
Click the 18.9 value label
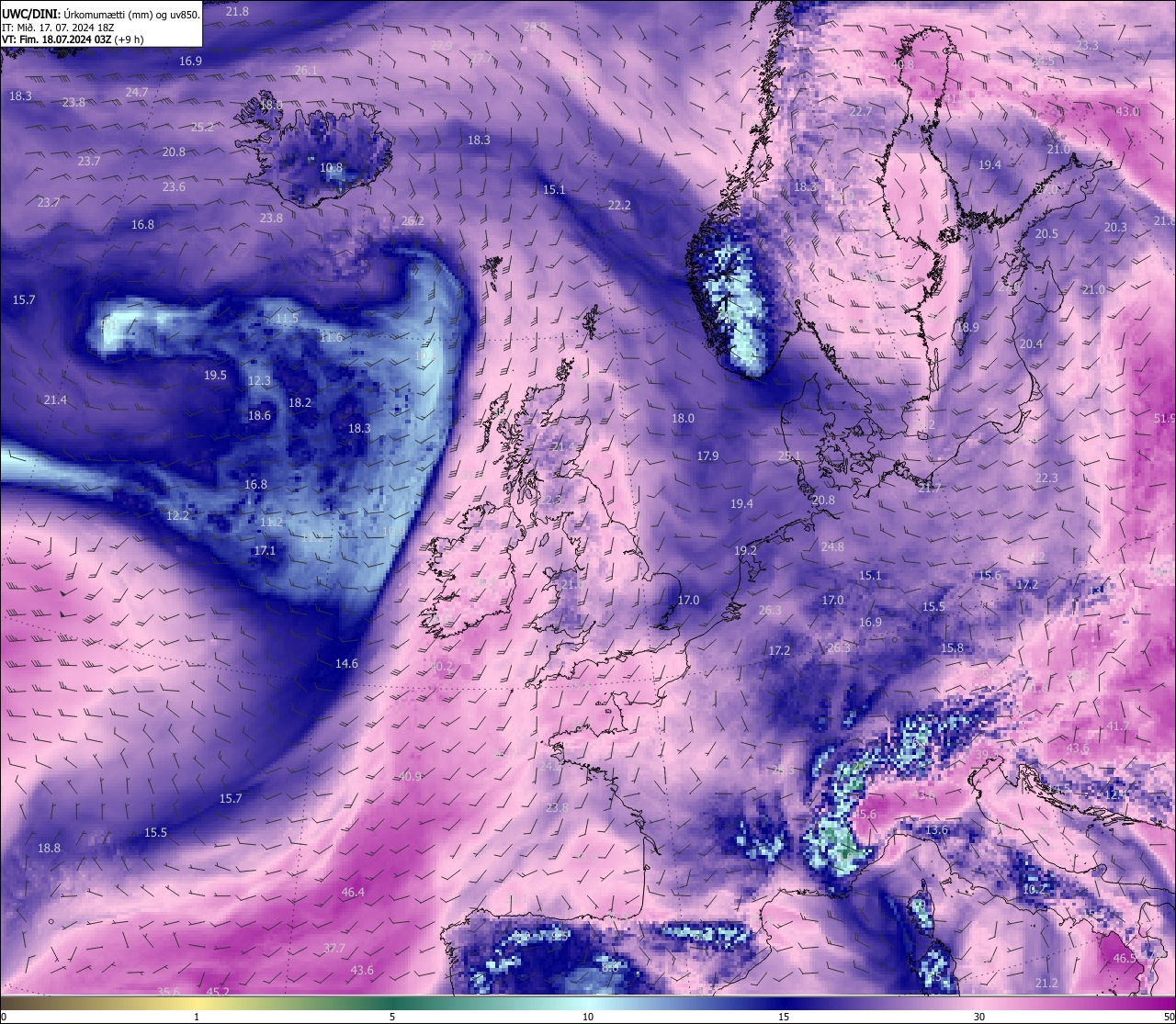[967, 327]
